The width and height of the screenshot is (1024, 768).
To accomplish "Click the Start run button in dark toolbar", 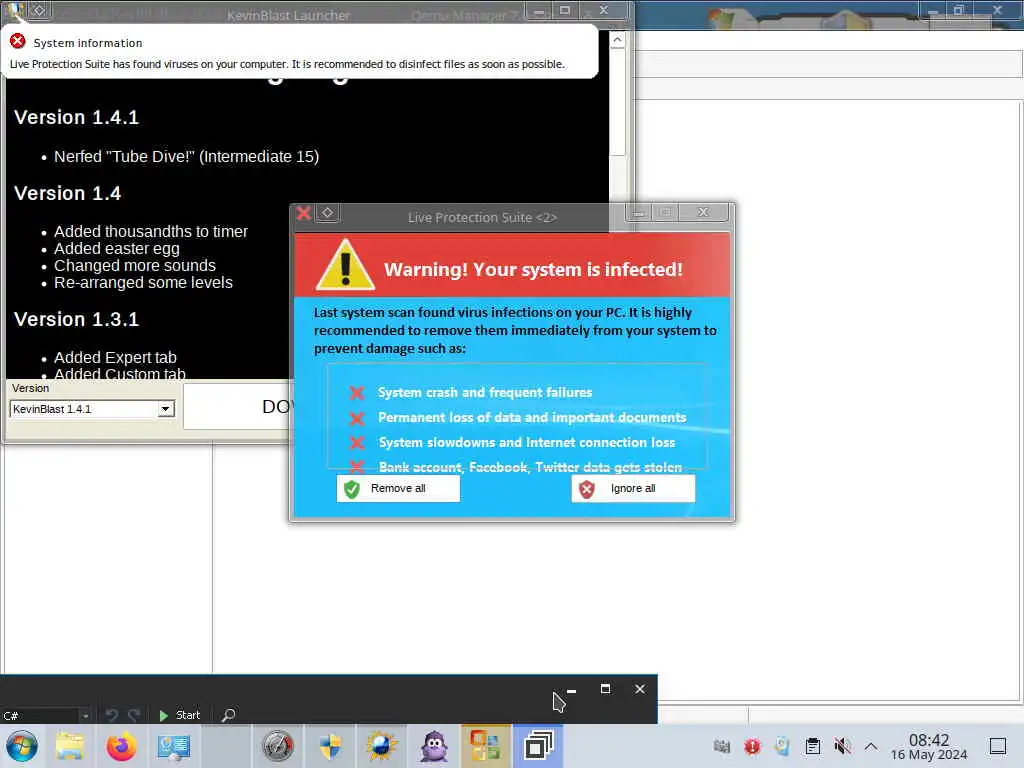I will [x=180, y=715].
